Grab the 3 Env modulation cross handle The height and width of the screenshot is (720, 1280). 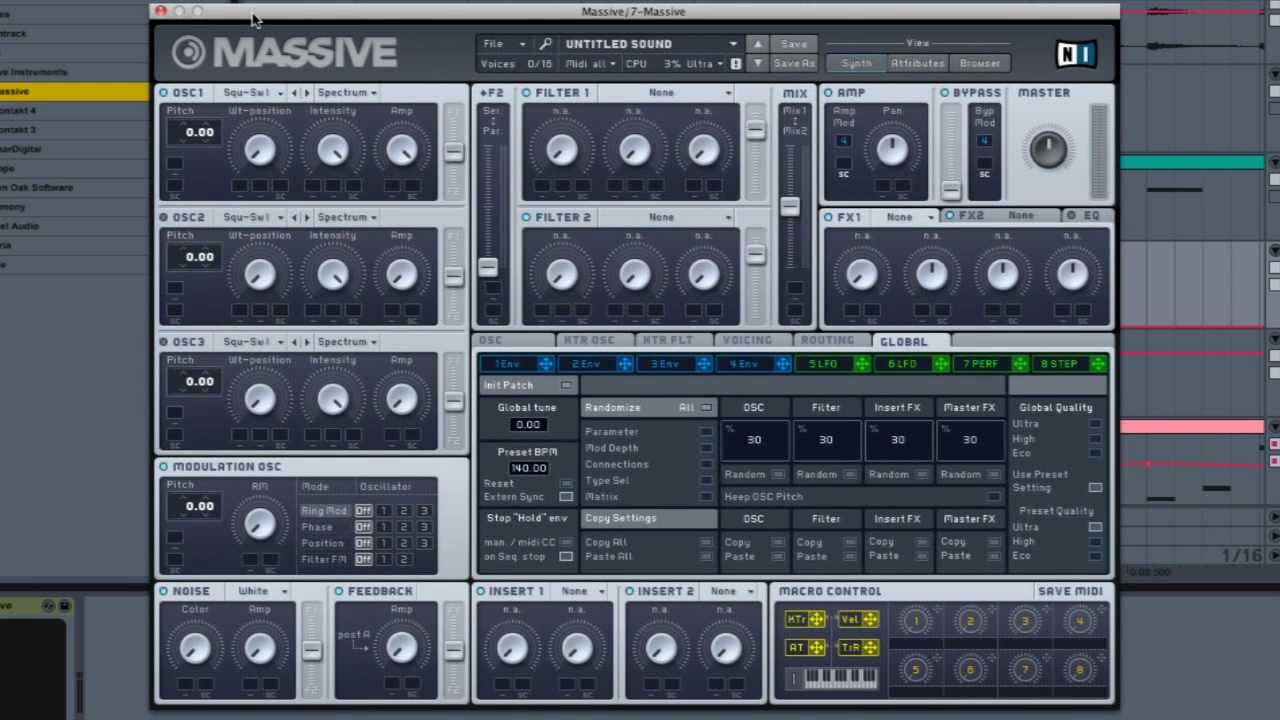[x=703, y=364]
